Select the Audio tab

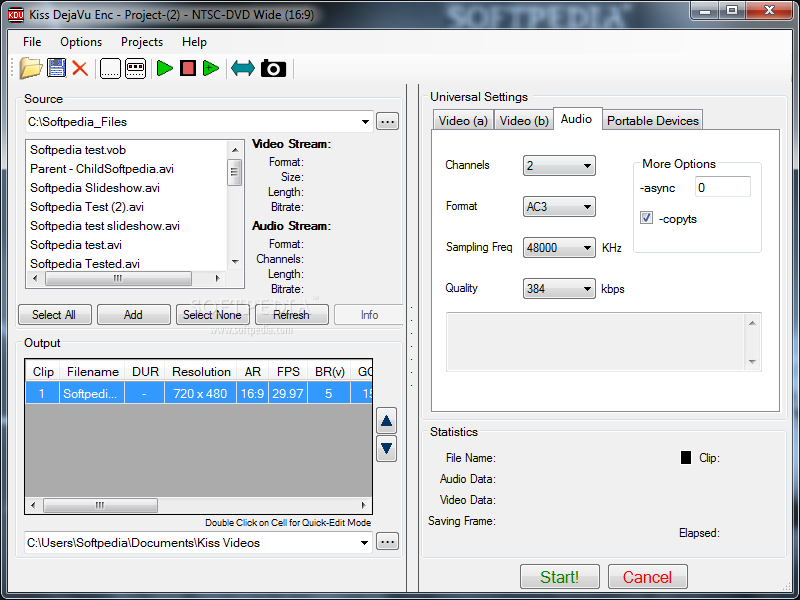pyautogui.click(x=577, y=119)
